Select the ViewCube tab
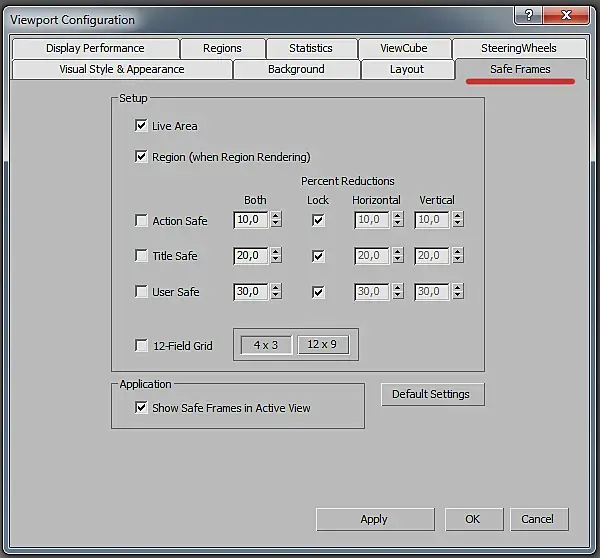 click(404, 48)
